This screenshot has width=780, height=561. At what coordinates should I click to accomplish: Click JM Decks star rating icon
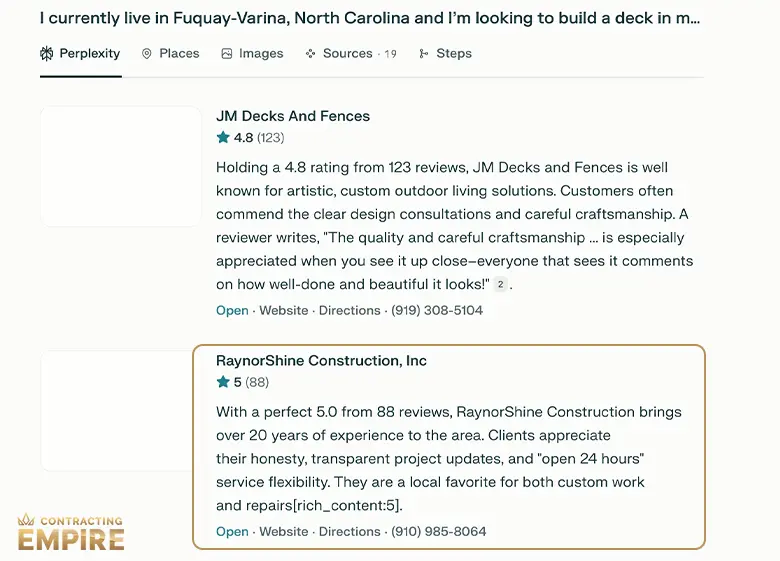(223, 137)
